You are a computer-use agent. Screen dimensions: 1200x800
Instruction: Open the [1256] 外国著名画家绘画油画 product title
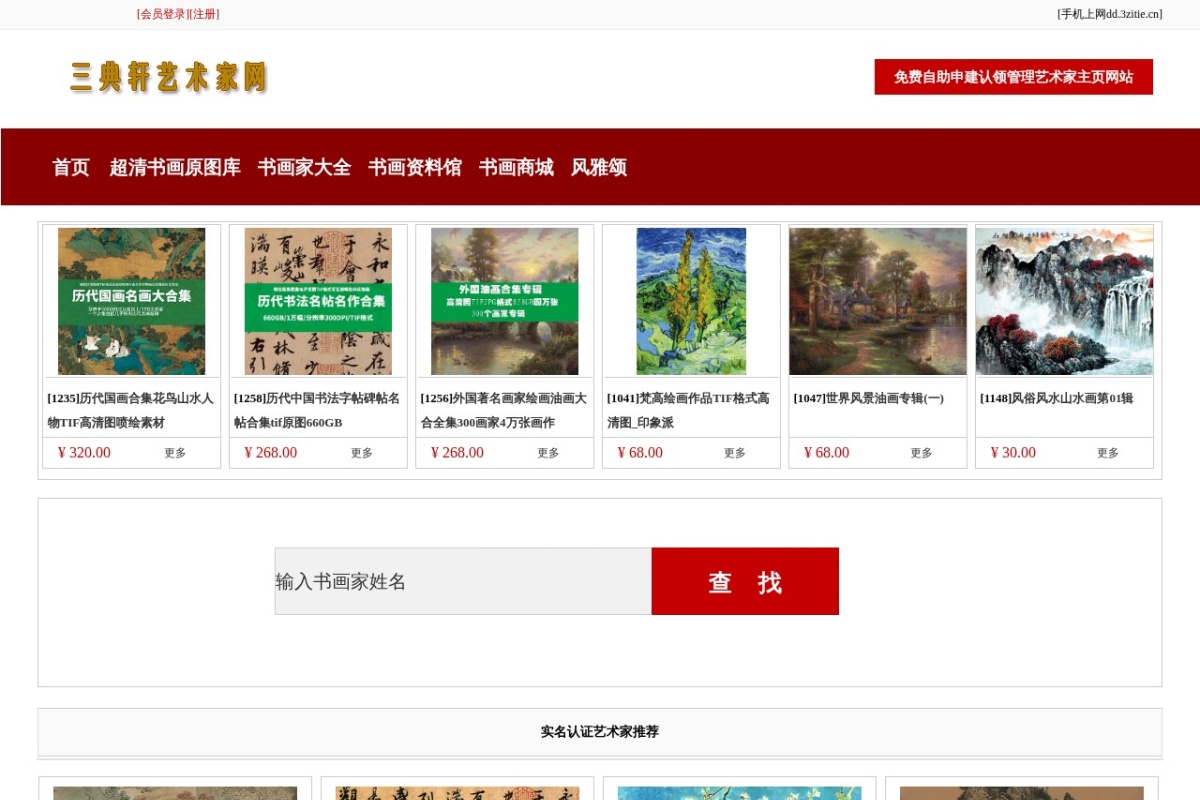[x=504, y=410]
